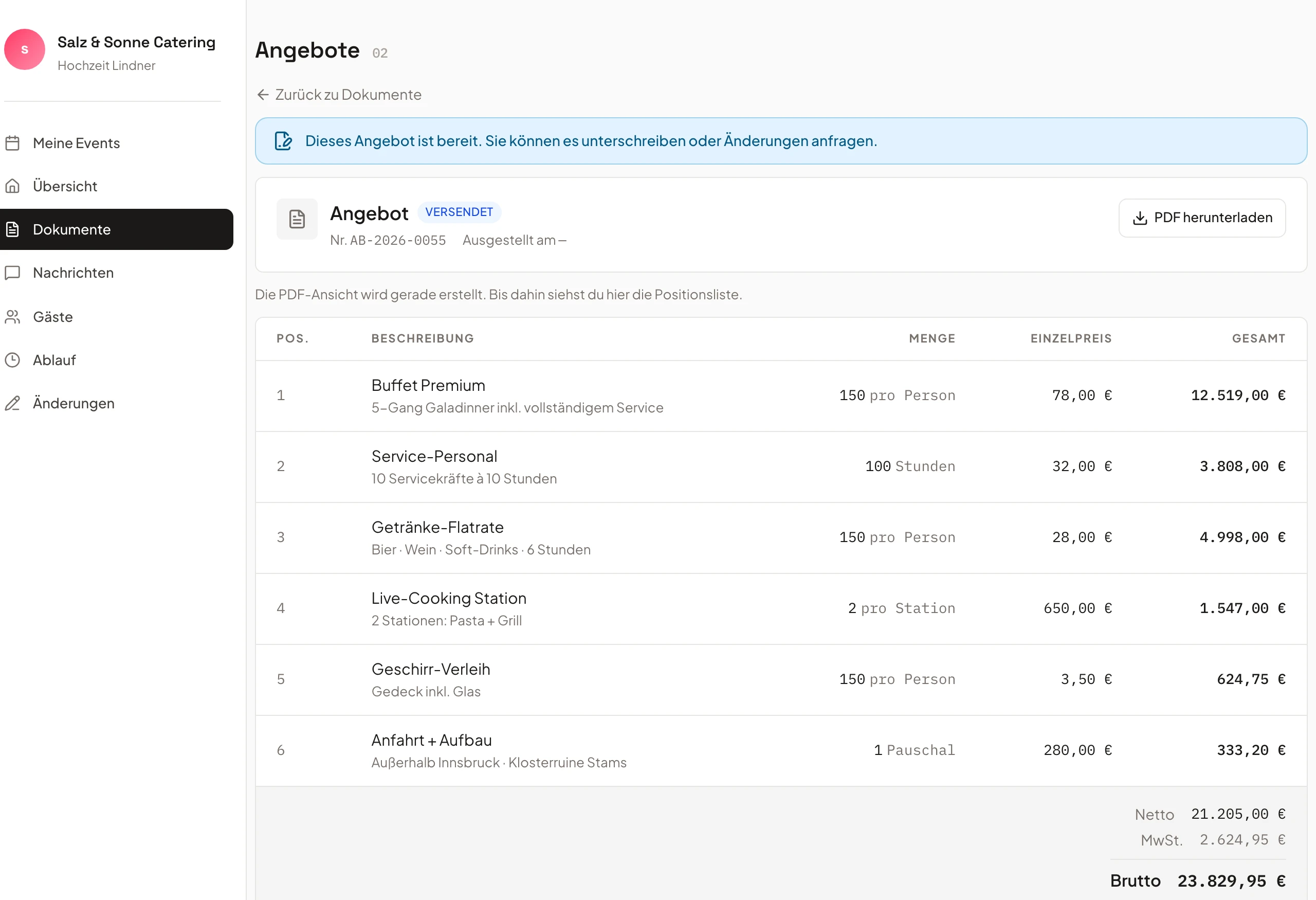
Task: Click the clock icon beside Ablauf
Action: (12, 359)
